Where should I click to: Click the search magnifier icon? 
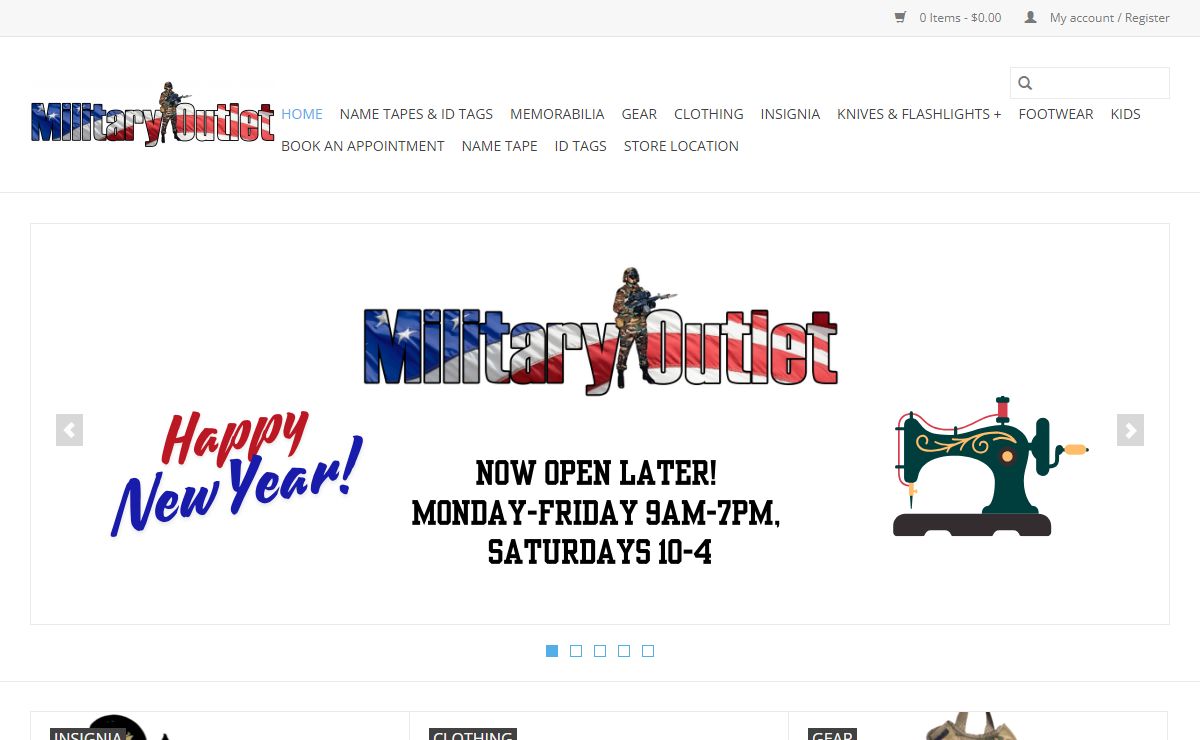(x=1025, y=83)
